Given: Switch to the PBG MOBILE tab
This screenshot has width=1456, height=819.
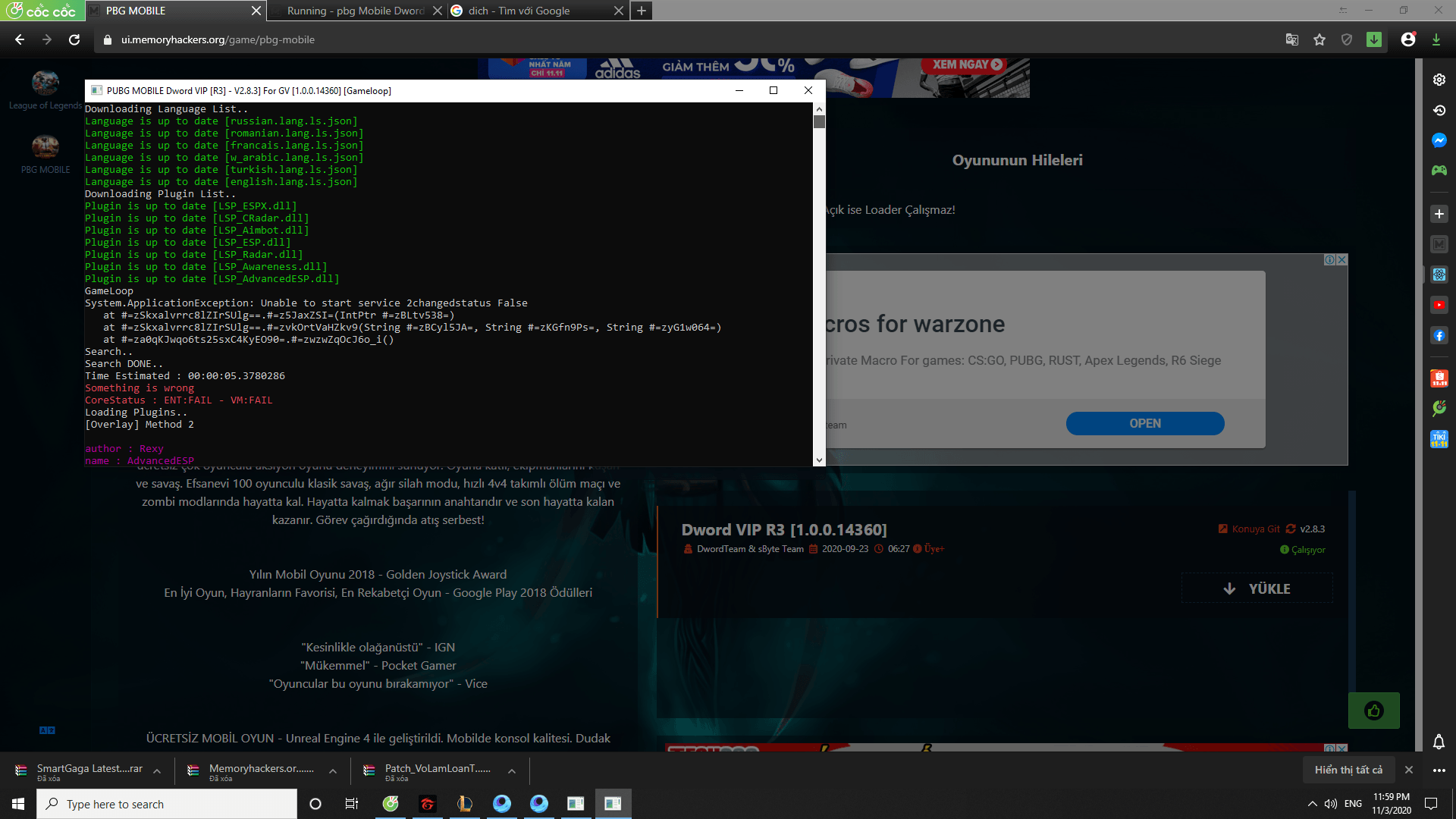Looking at the screenshot, I should [x=174, y=11].
